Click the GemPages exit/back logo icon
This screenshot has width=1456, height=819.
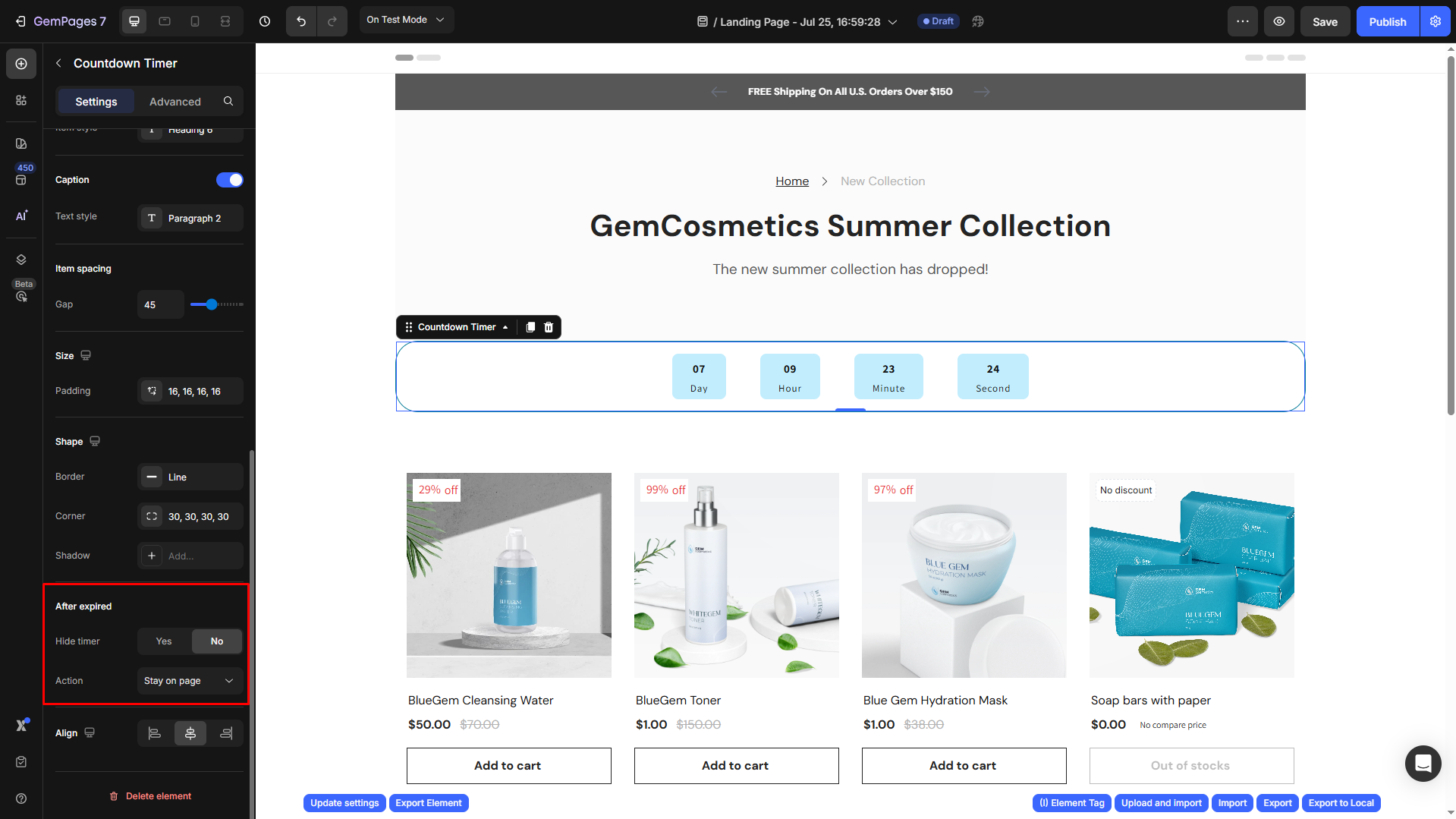[x=20, y=21]
